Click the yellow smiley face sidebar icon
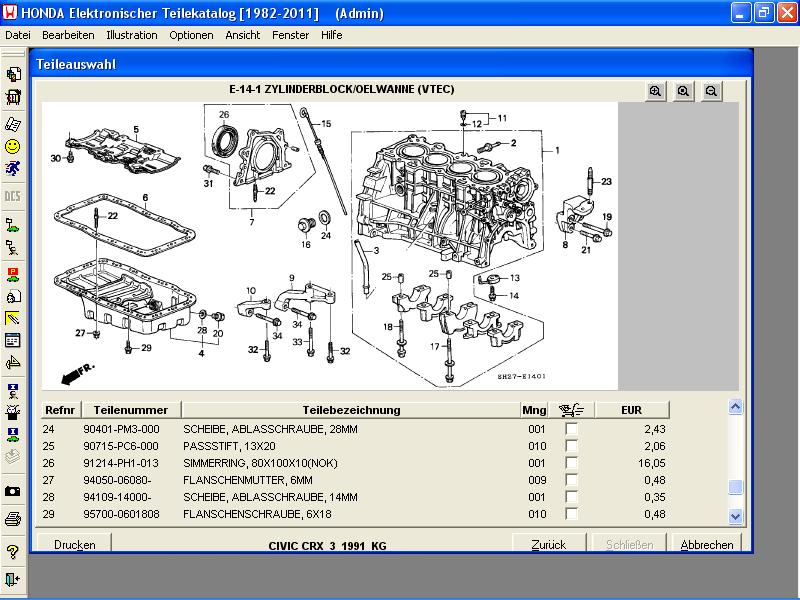 (x=13, y=146)
